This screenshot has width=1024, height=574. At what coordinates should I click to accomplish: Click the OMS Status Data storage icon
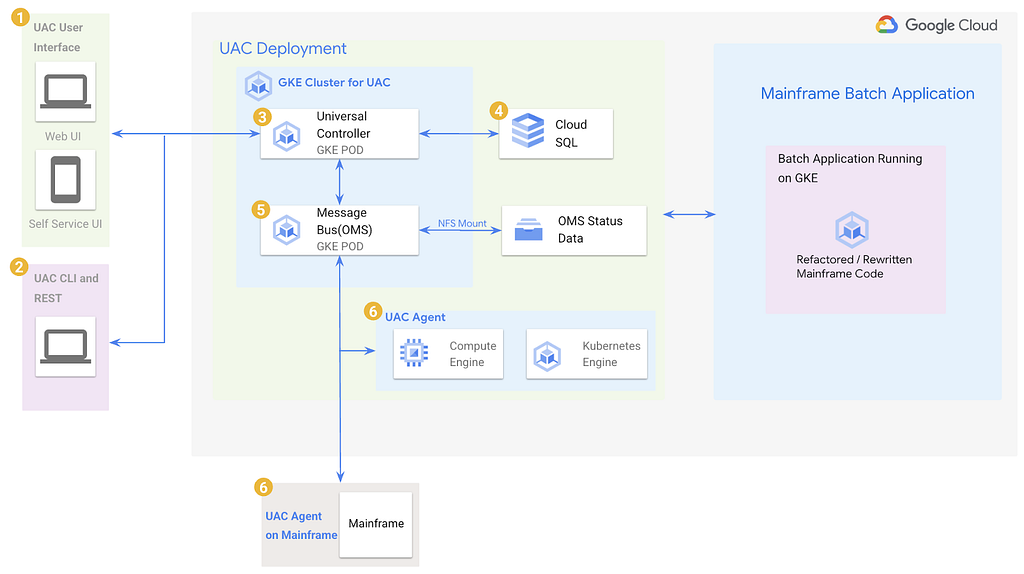pyautogui.click(x=528, y=229)
